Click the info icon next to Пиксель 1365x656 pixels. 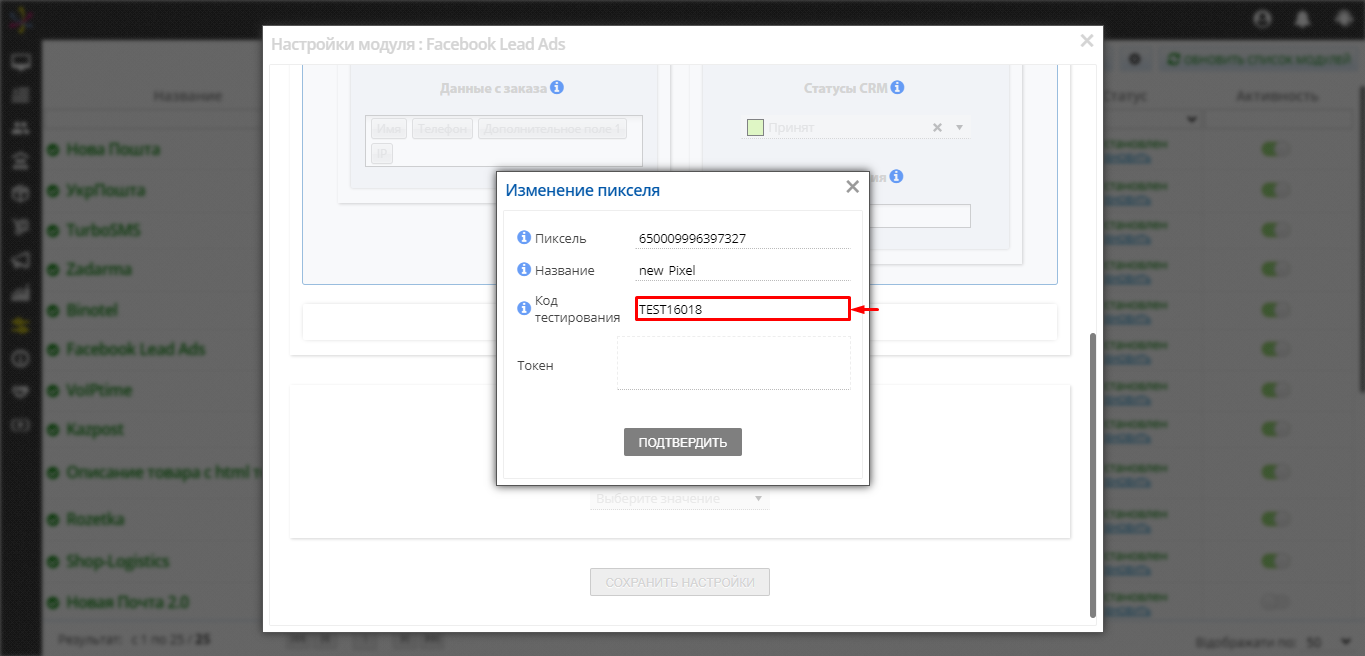[x=523, y=238]
